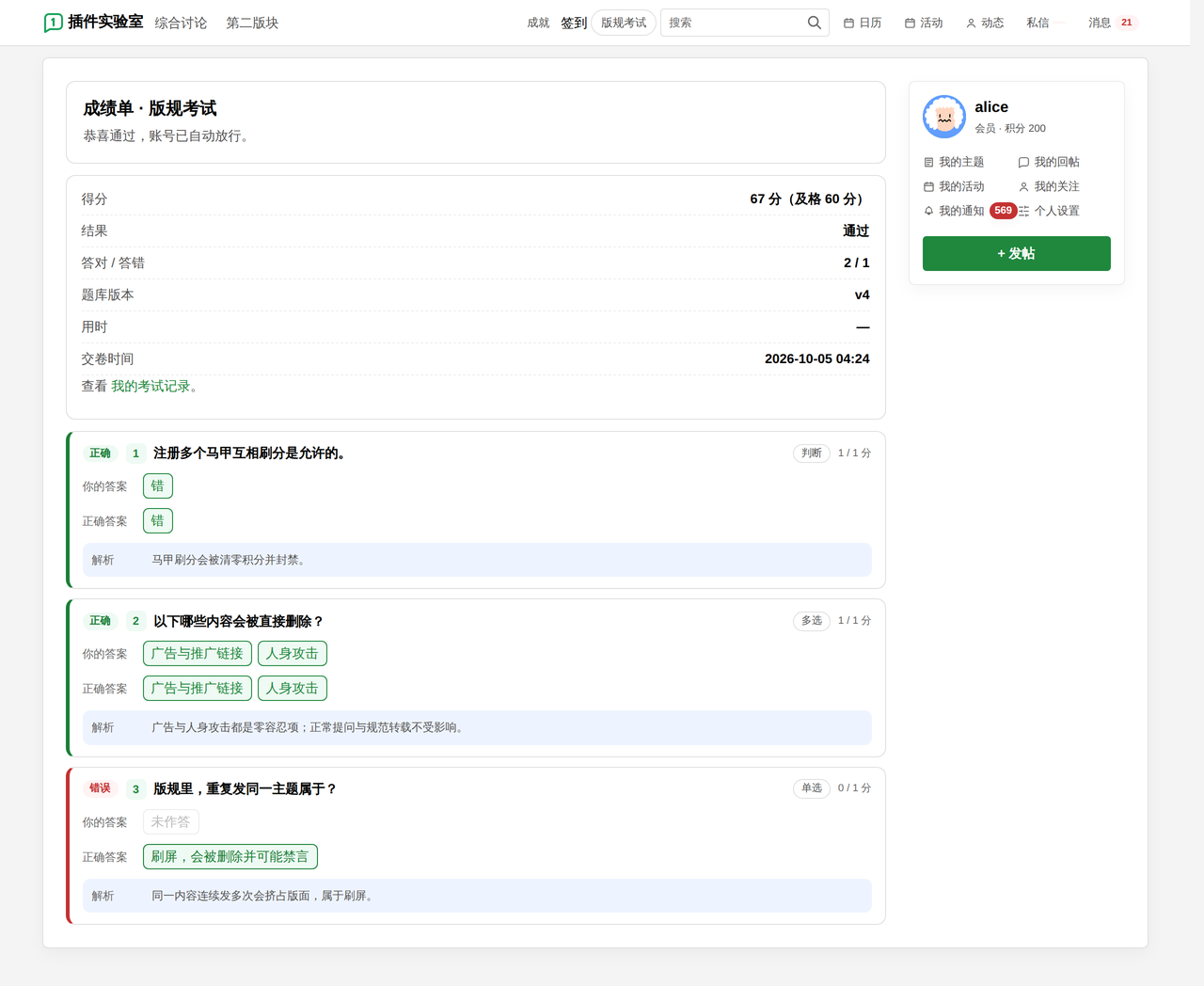Click 人身攻击 chip in 正确答案 row
This screenshot has height=986, width=1204.
click(293, 689)
